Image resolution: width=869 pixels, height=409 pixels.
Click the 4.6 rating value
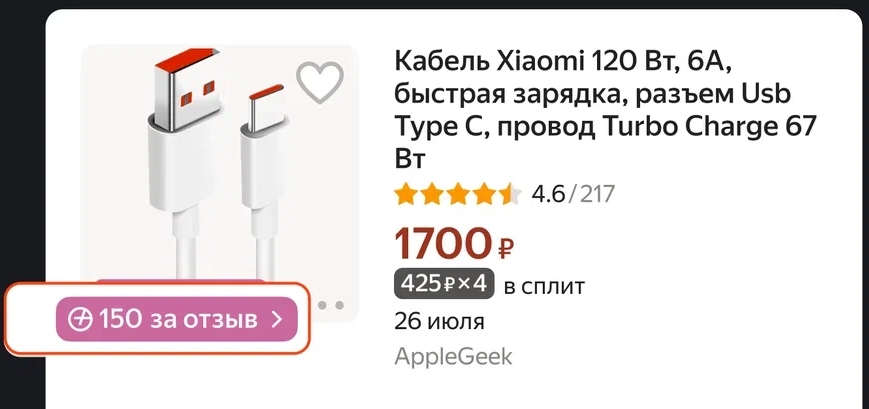[x=548, y=195]
